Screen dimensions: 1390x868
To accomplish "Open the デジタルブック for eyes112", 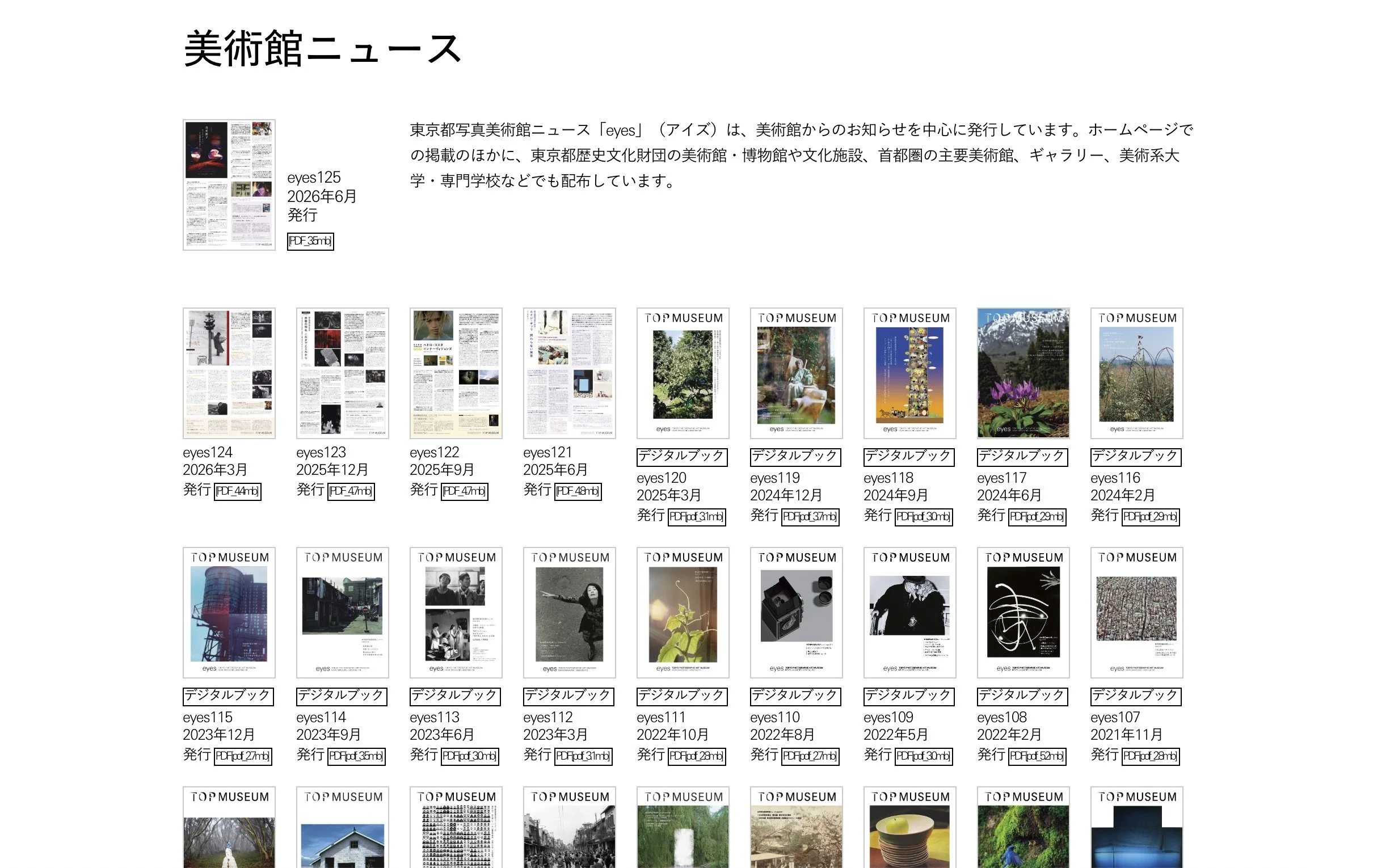I will (568, 696).
